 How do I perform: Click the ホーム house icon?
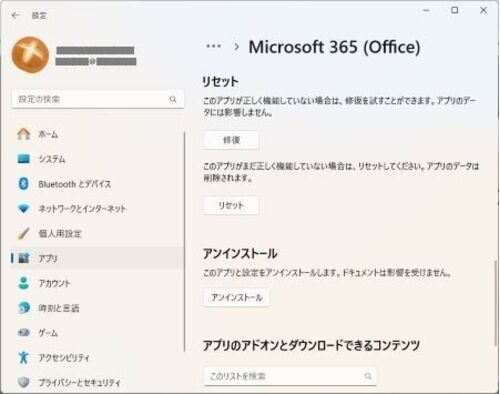pos(24,134)
